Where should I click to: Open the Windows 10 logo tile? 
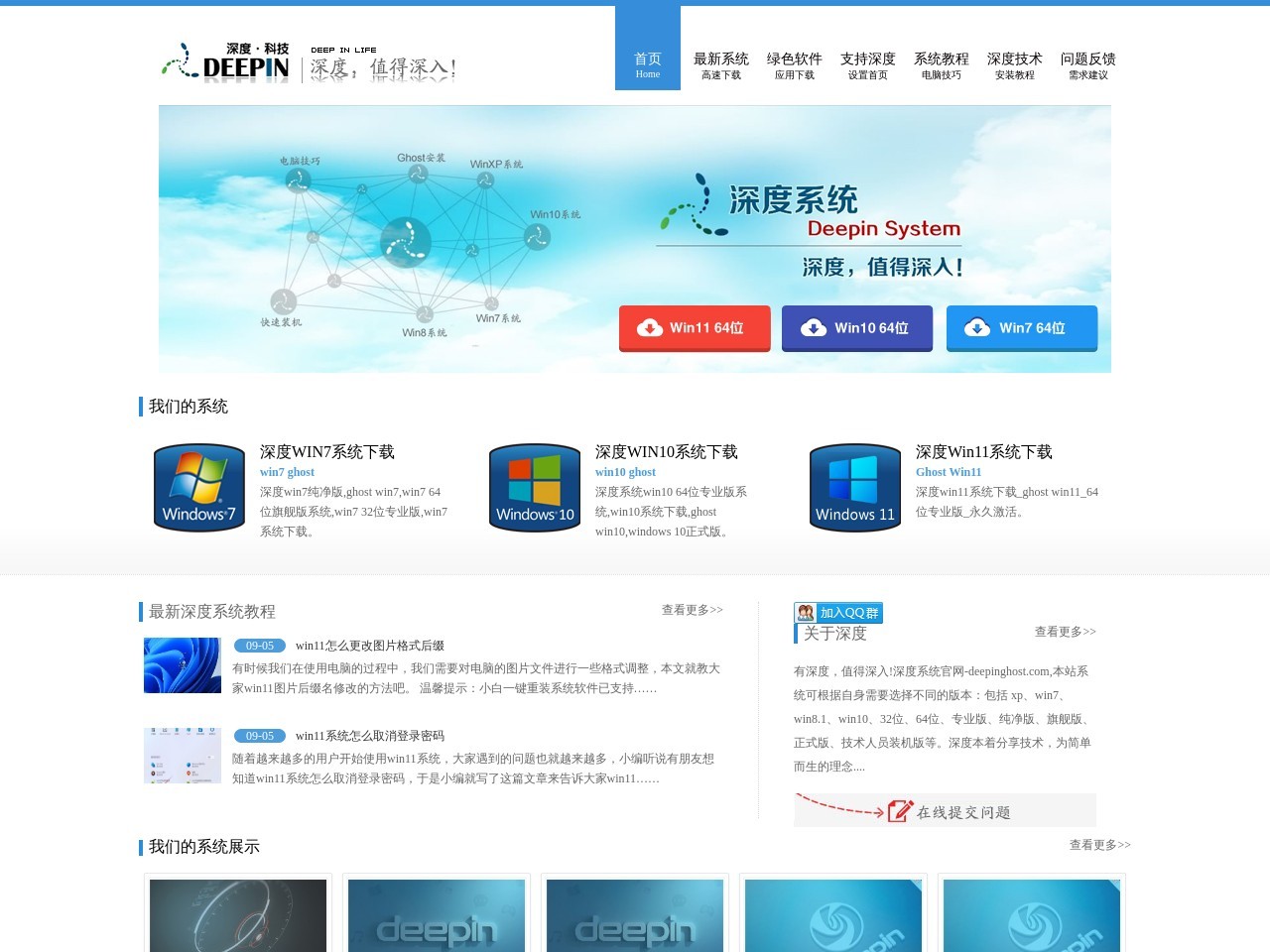[535, 488]
